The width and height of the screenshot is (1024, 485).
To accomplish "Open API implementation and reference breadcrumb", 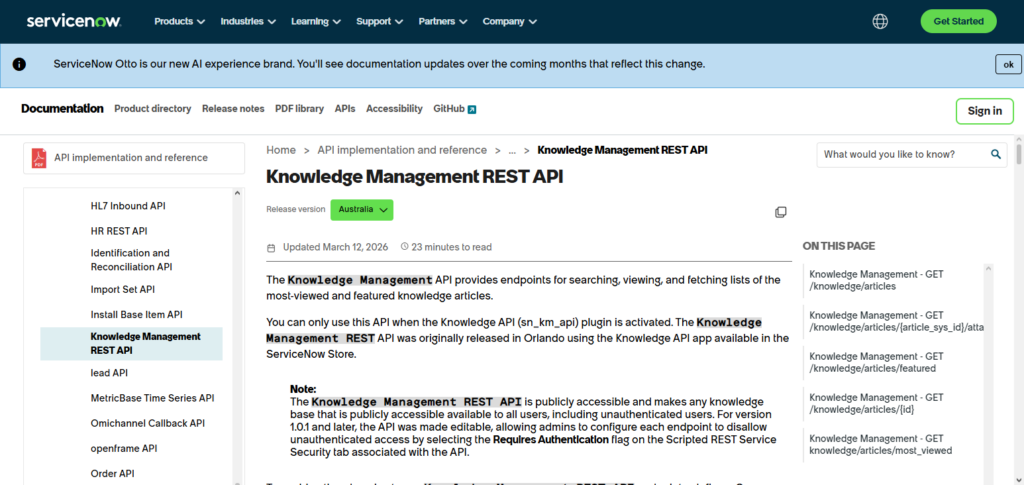I will pyautogui.click(x=402, y=150).
